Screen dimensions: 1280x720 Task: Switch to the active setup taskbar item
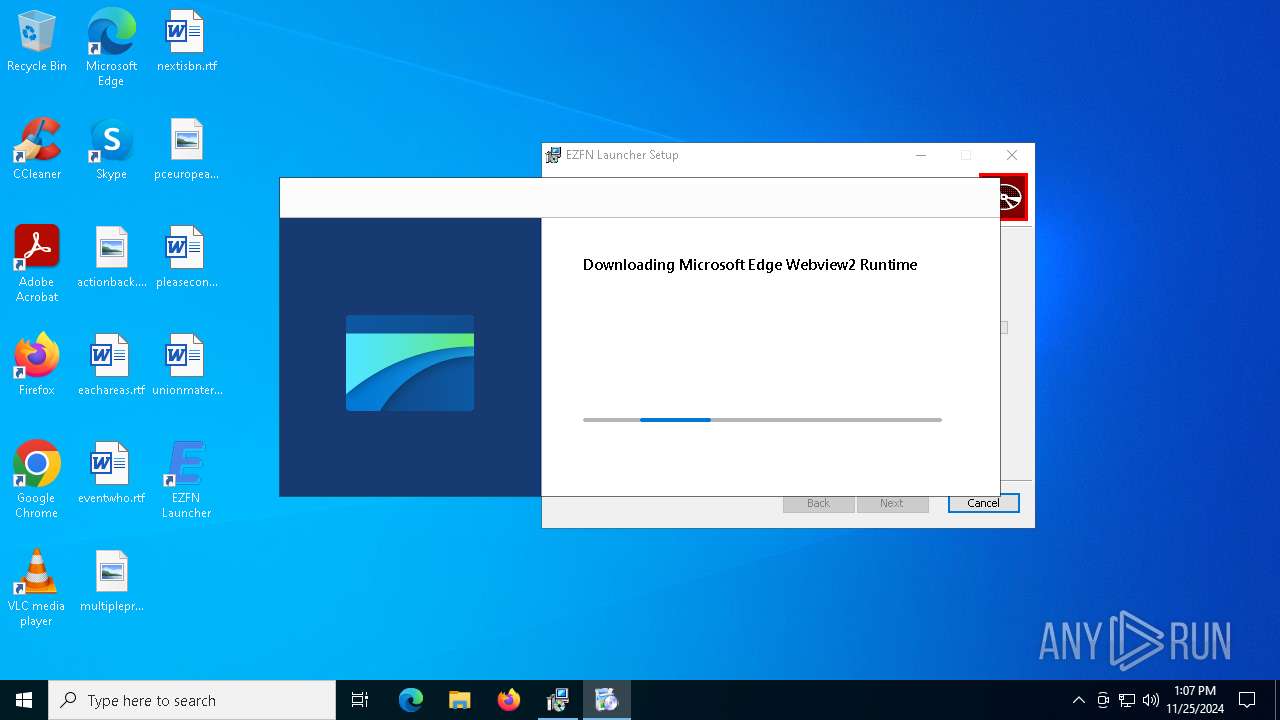click(606, 700)
